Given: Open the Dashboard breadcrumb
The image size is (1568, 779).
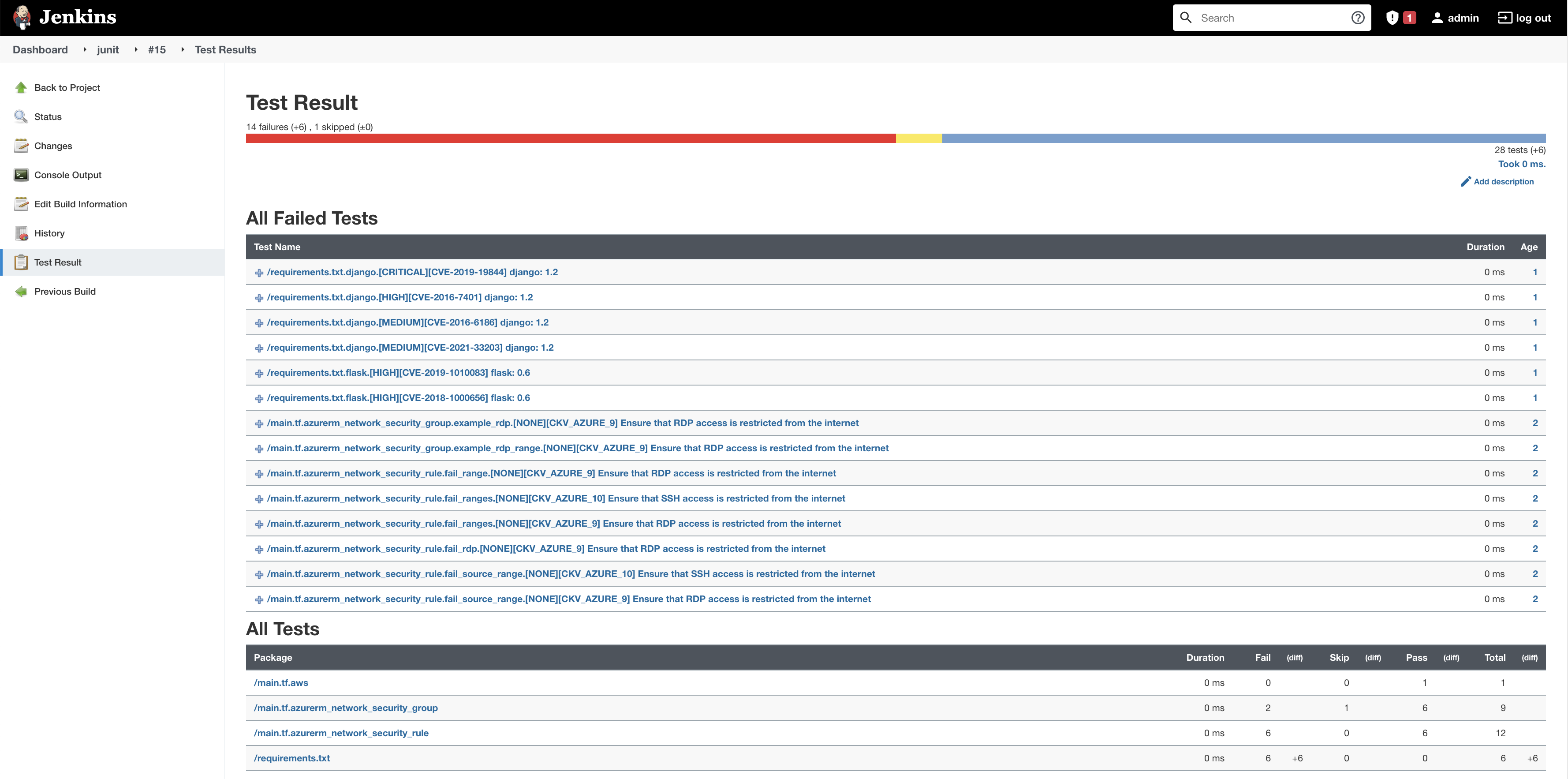Looking at the screenshot, I should [40, 50].
